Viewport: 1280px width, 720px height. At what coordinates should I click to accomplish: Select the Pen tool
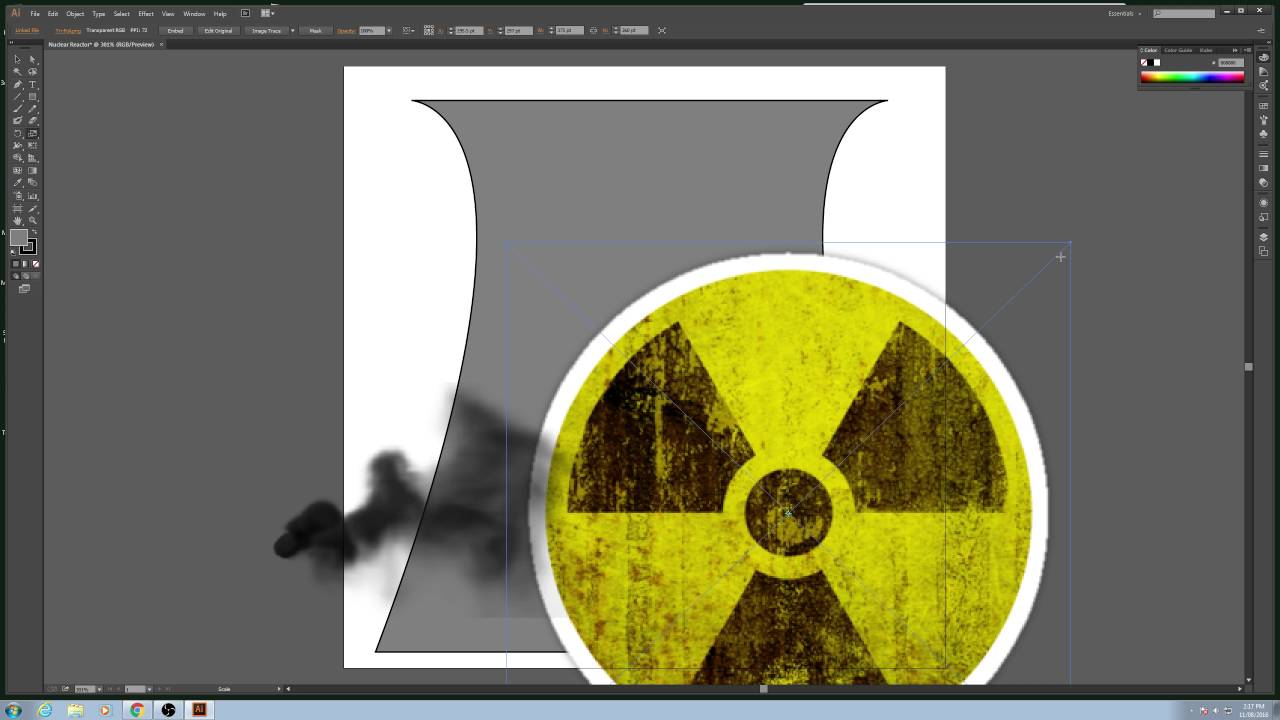click(18, 84)
